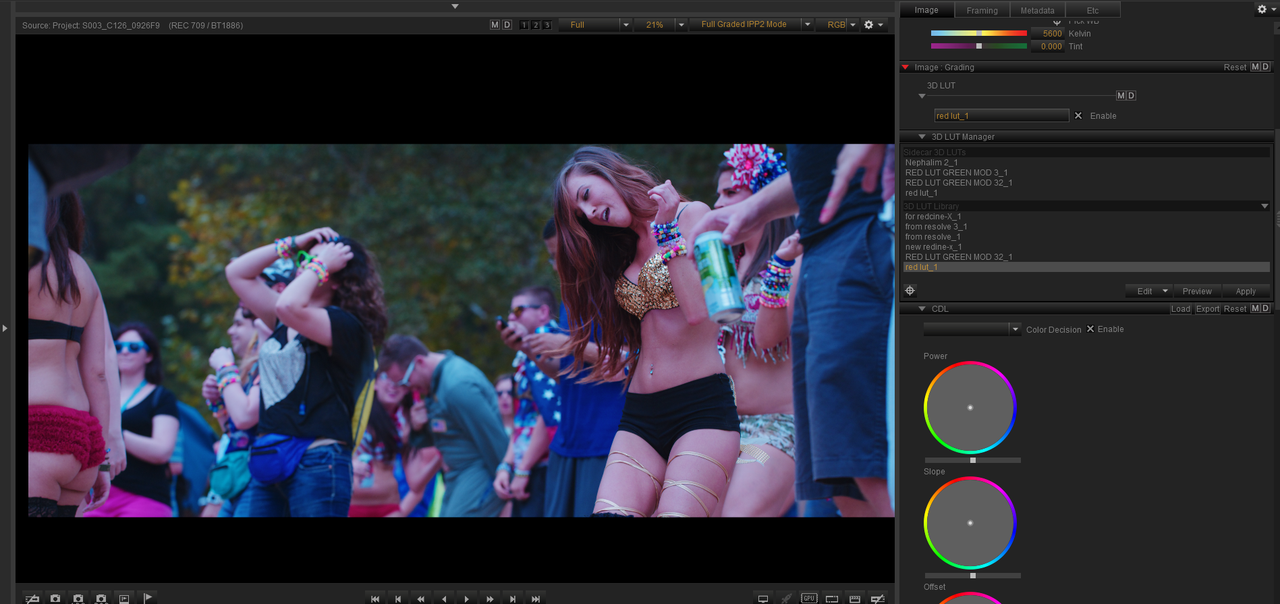Select viewer preset 1

tap(525, 24)
